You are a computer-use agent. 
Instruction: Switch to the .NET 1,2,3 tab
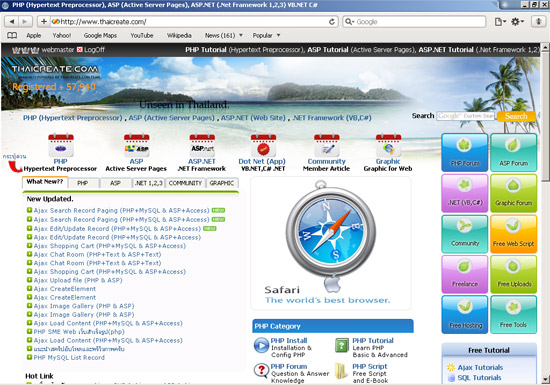(x=149, y=183)
